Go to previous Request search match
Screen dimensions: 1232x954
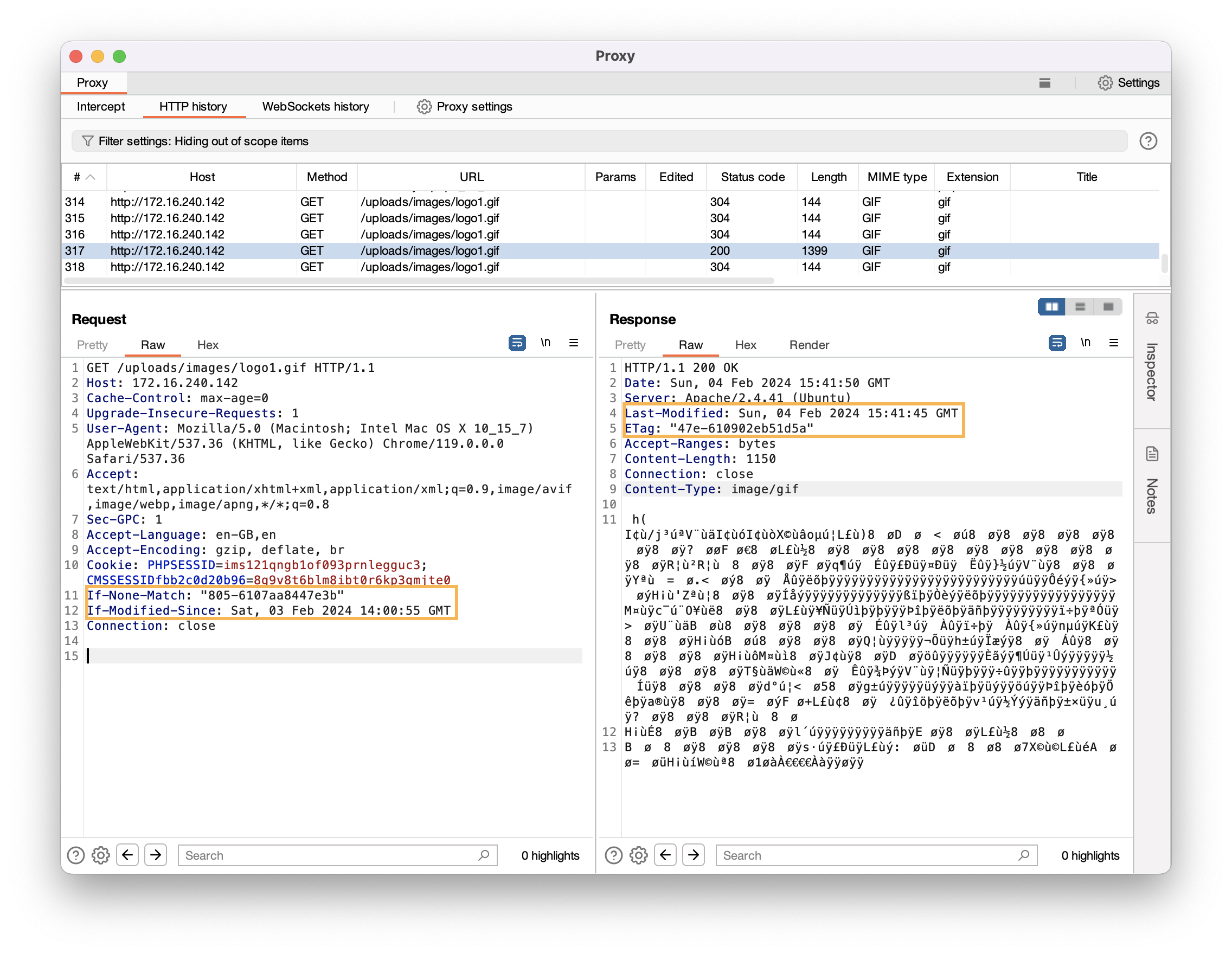tap(127, 856)
